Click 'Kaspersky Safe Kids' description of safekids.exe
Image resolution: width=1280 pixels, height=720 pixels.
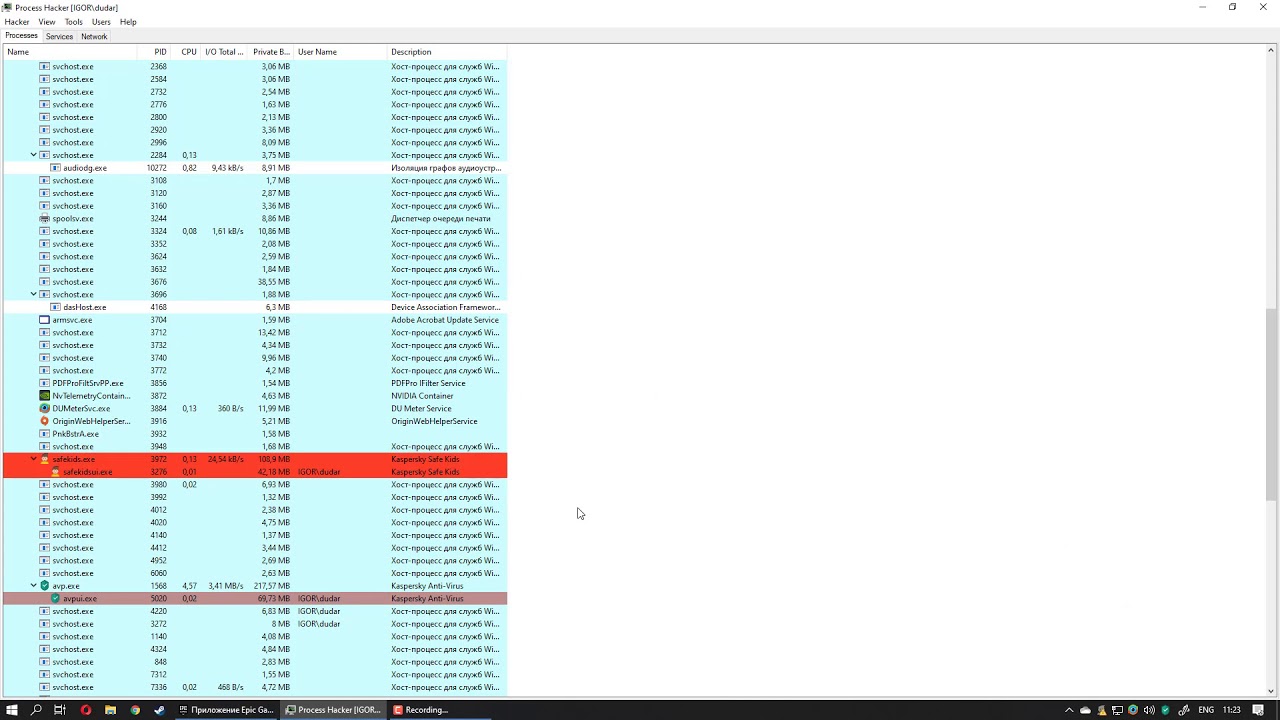tap(425, 459)
